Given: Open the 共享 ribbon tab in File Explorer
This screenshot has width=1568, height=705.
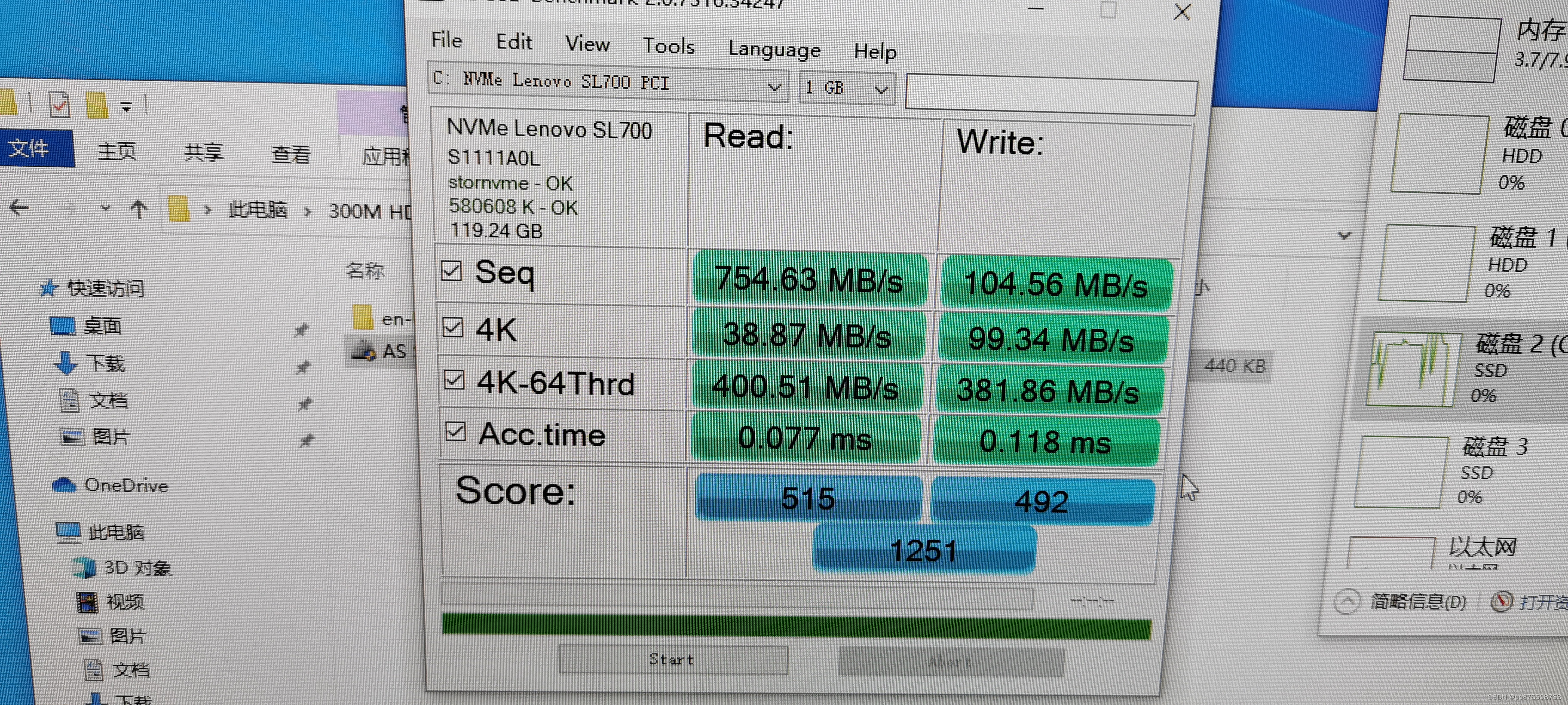Looking at the screenshot, I should click(x=204, y=152).
